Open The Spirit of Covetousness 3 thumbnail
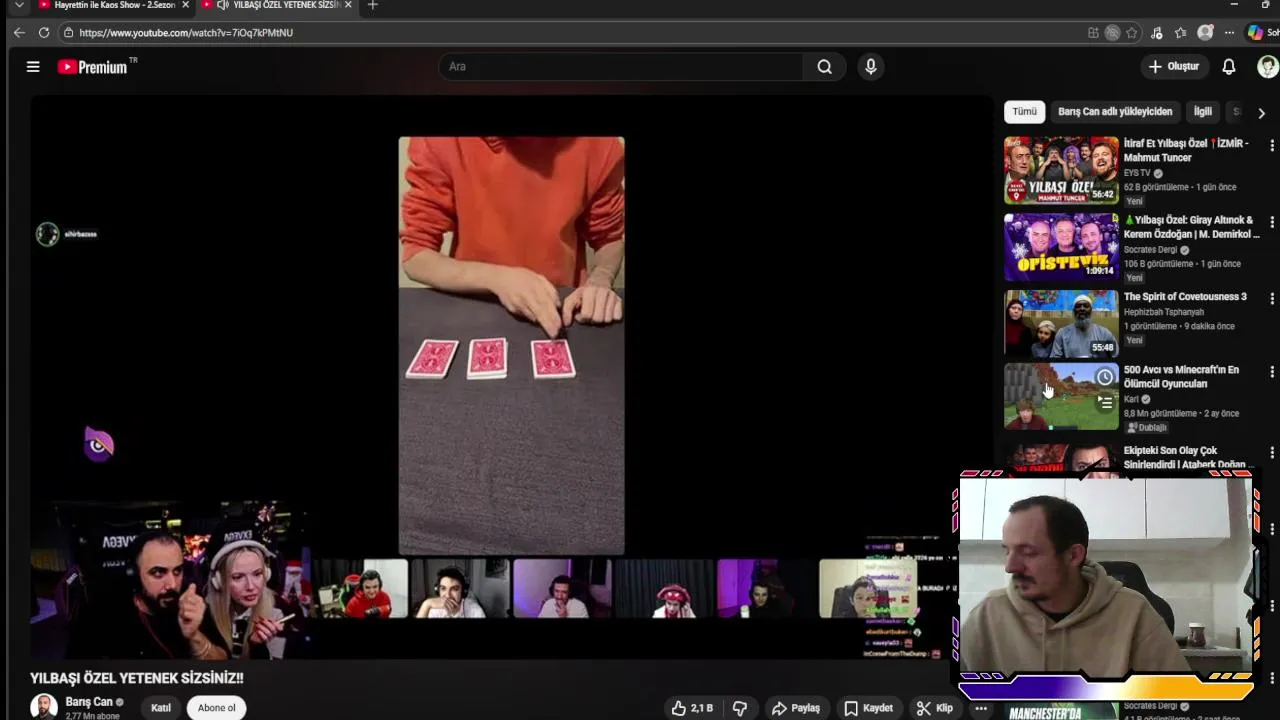 click(x=1061, y=323)
